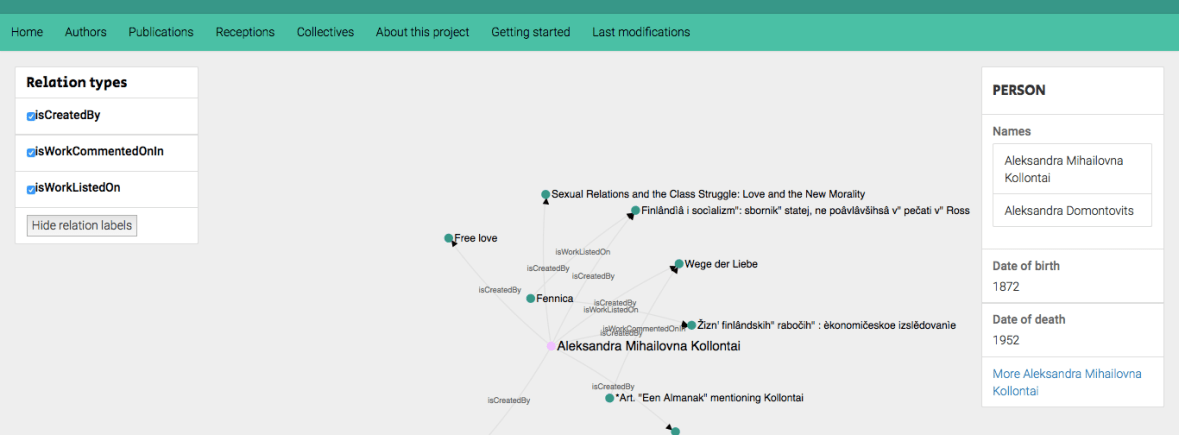Uncheck the isCreatedBy relation type
This screenshot has width=1179, height=435.
(32, 116)
